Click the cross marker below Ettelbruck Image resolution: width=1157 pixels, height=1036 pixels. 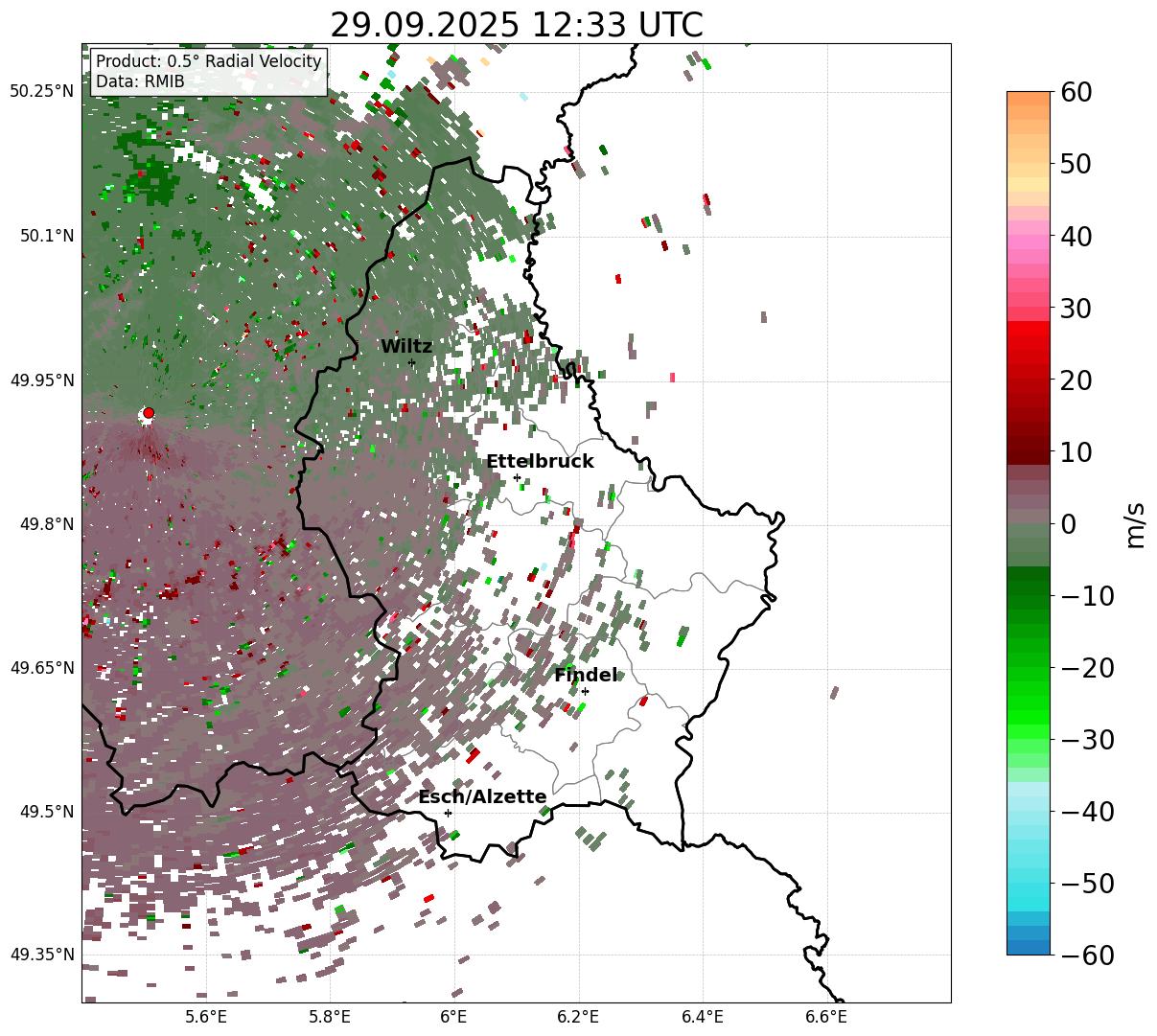click(517, 477)
